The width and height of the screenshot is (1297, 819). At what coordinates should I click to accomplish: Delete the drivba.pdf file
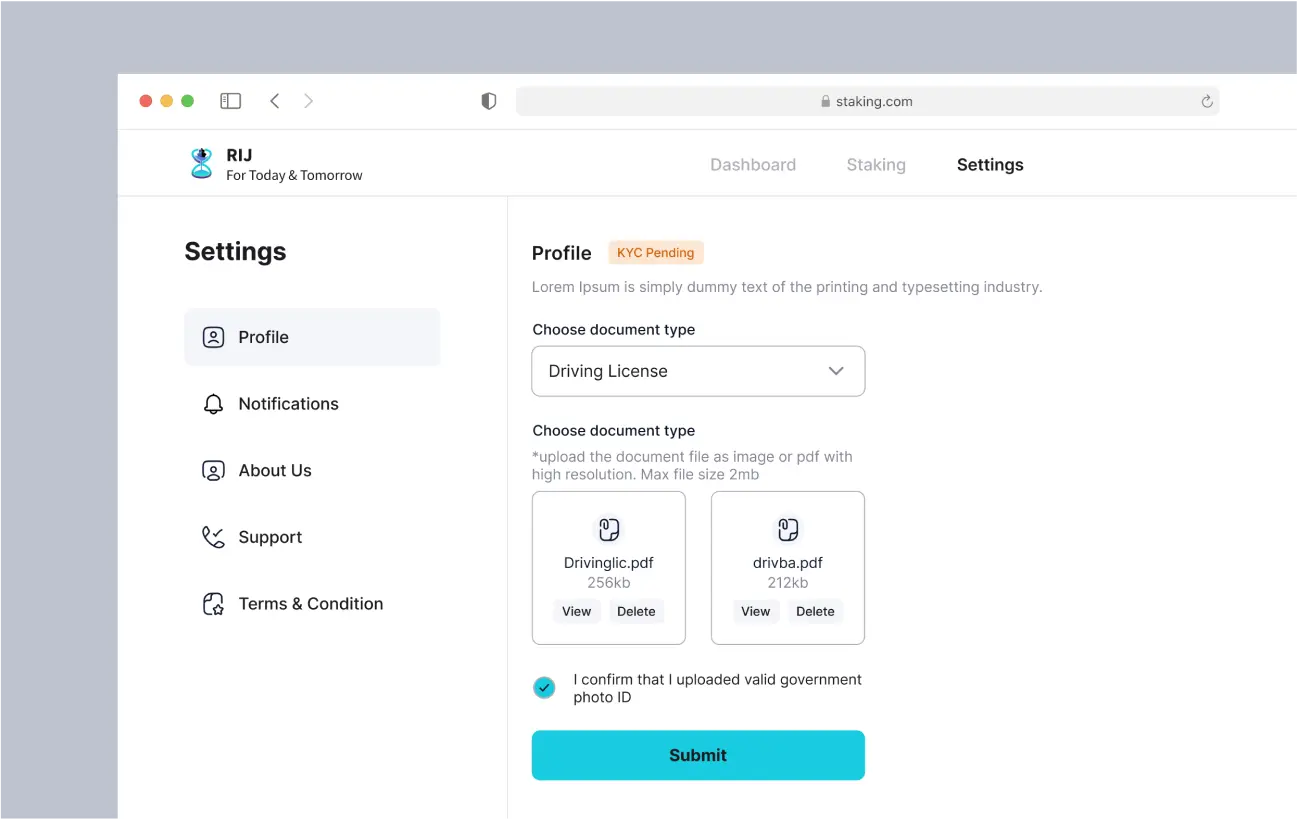point(815,612)
